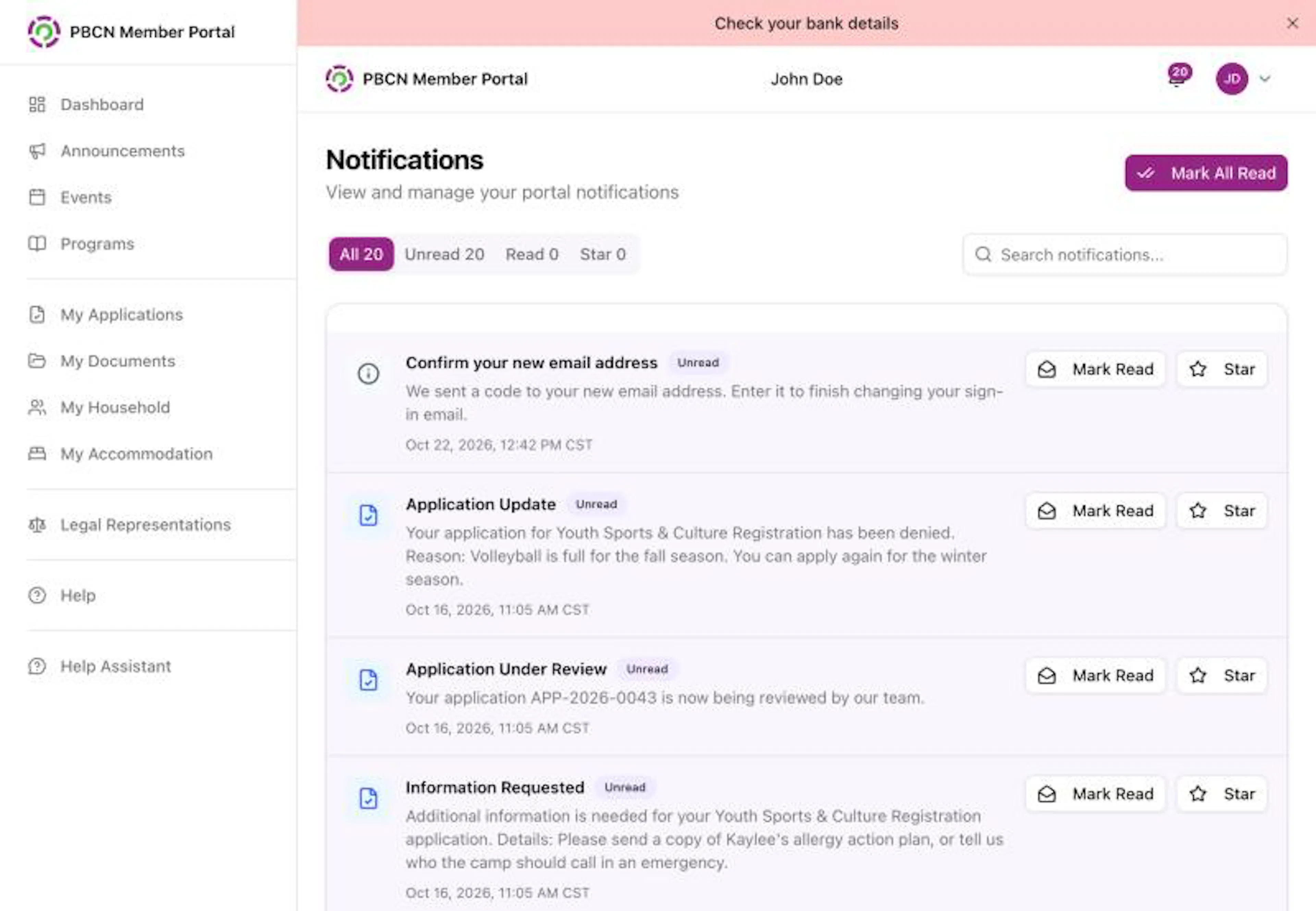Screen dimensions: 1316x911
Task: Click the My Household people icon
Action: pos(37,407)
